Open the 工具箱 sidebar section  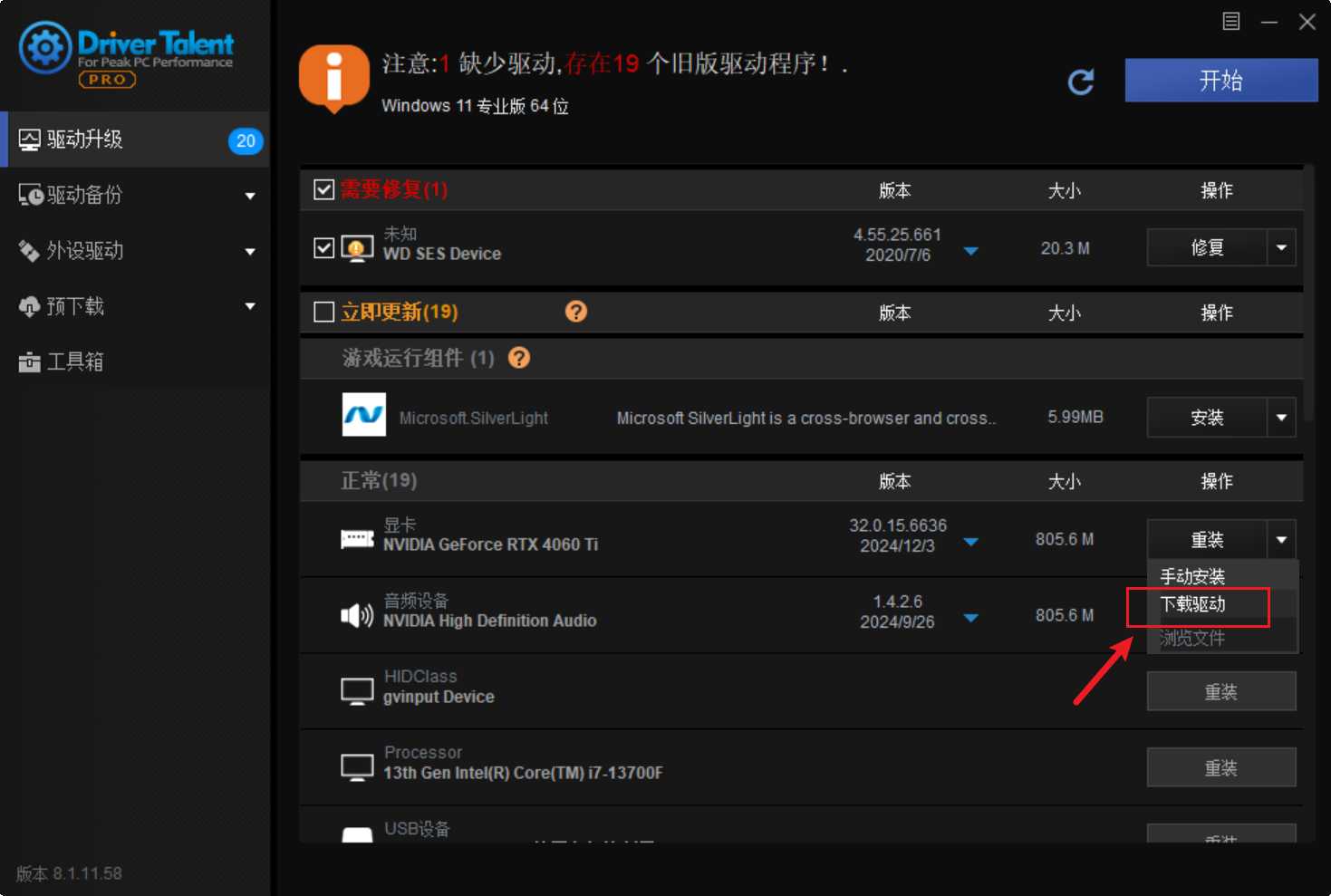pyautogui.click(x=136, y=362)
